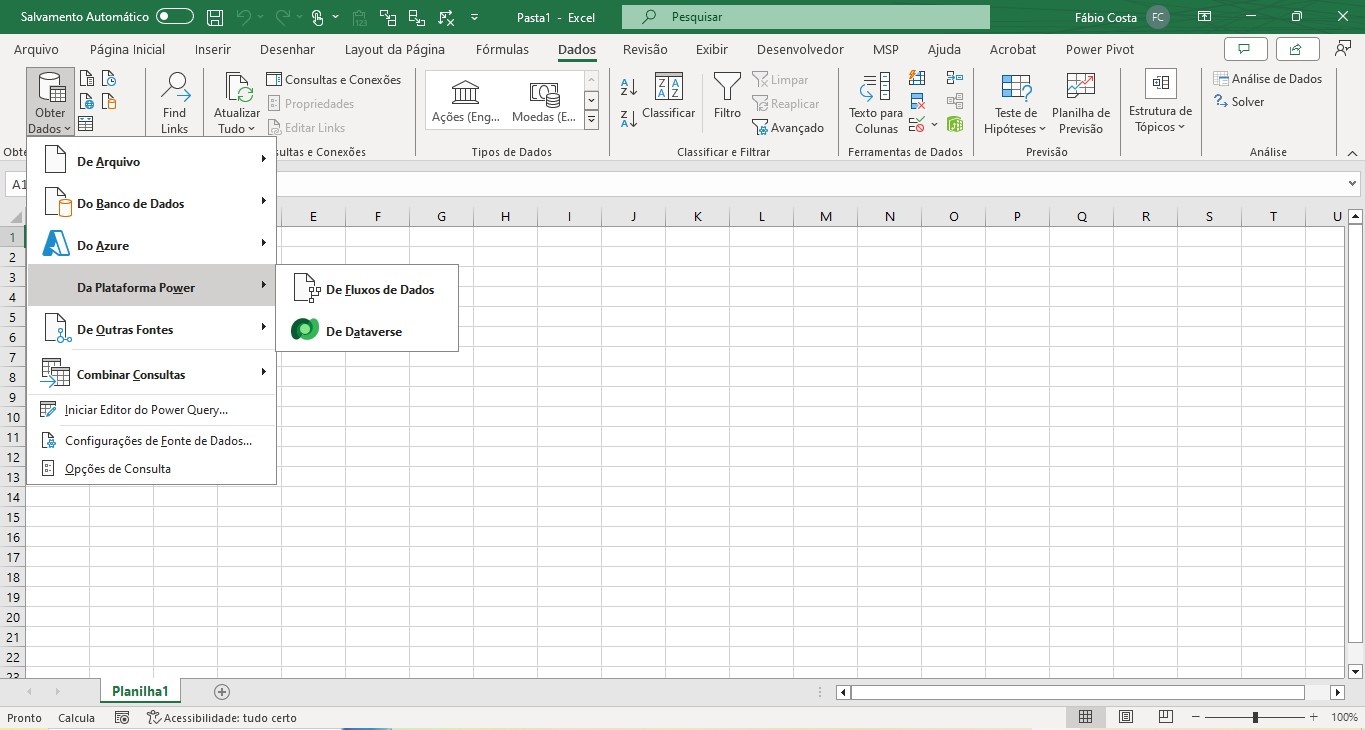This screenshot has width=1365, height=730.
Task: Sort descending with the Z to A icon
Action: click(629, 119)
